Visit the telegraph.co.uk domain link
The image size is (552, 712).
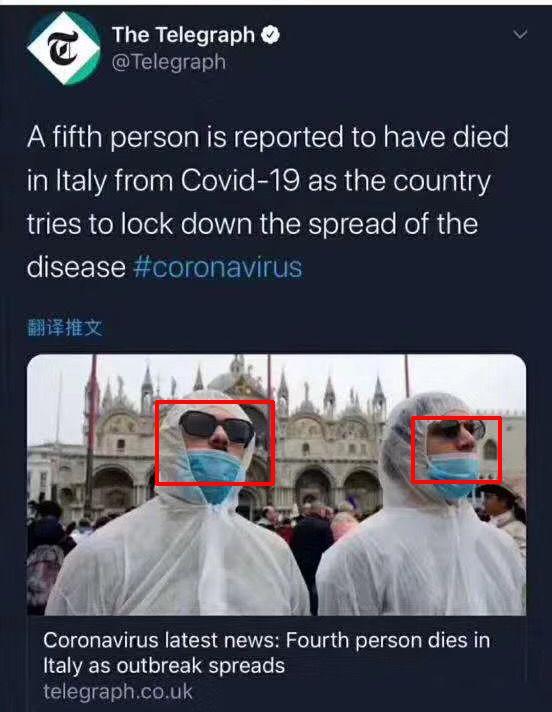[118, 692]
